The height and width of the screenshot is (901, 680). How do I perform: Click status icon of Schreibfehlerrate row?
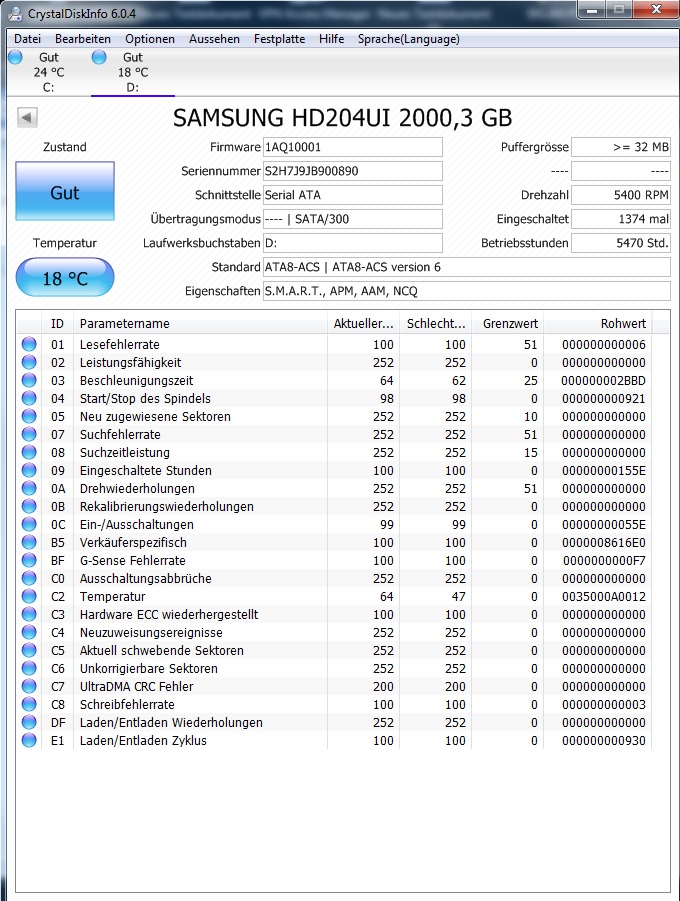click(29, 704)
